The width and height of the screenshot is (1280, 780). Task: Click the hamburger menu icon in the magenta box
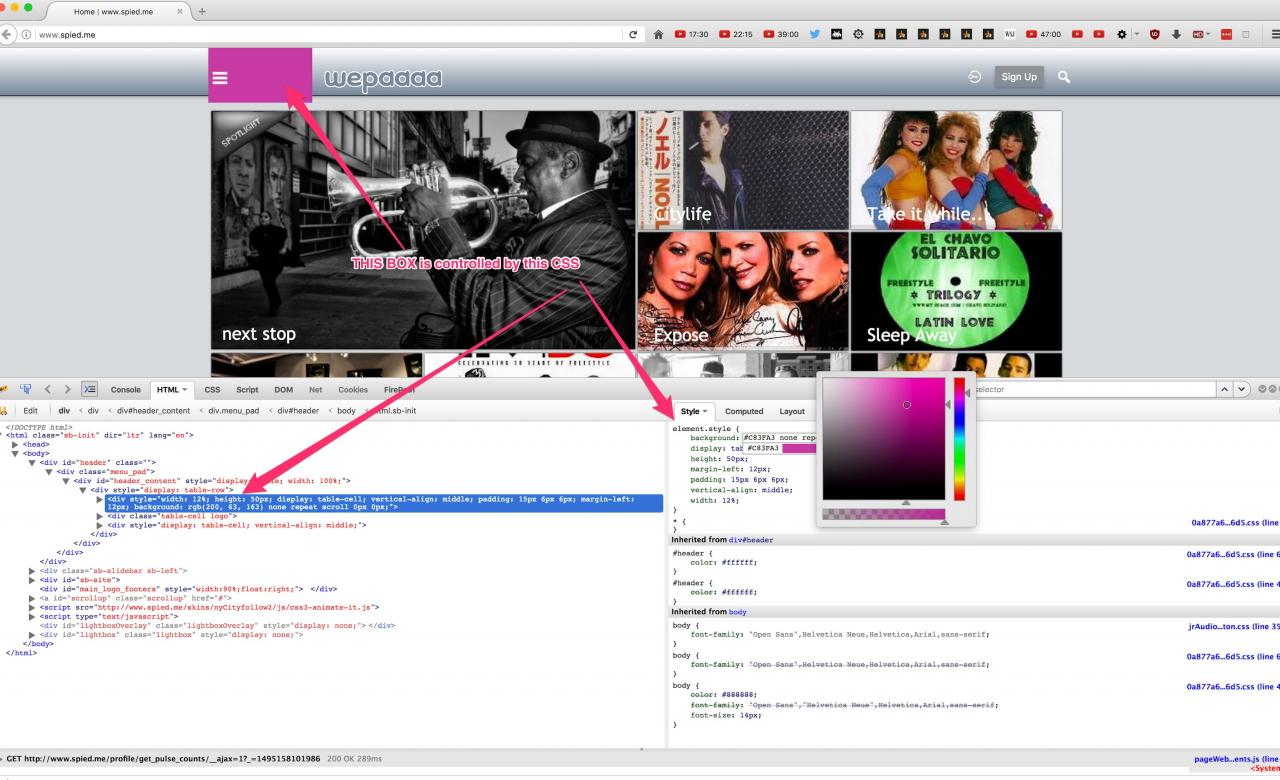pos(220,78)
